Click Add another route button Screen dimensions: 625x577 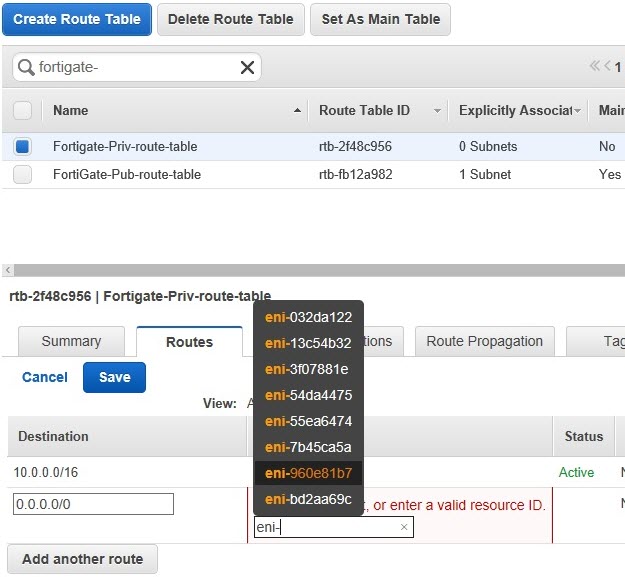[x=83, y=559]
